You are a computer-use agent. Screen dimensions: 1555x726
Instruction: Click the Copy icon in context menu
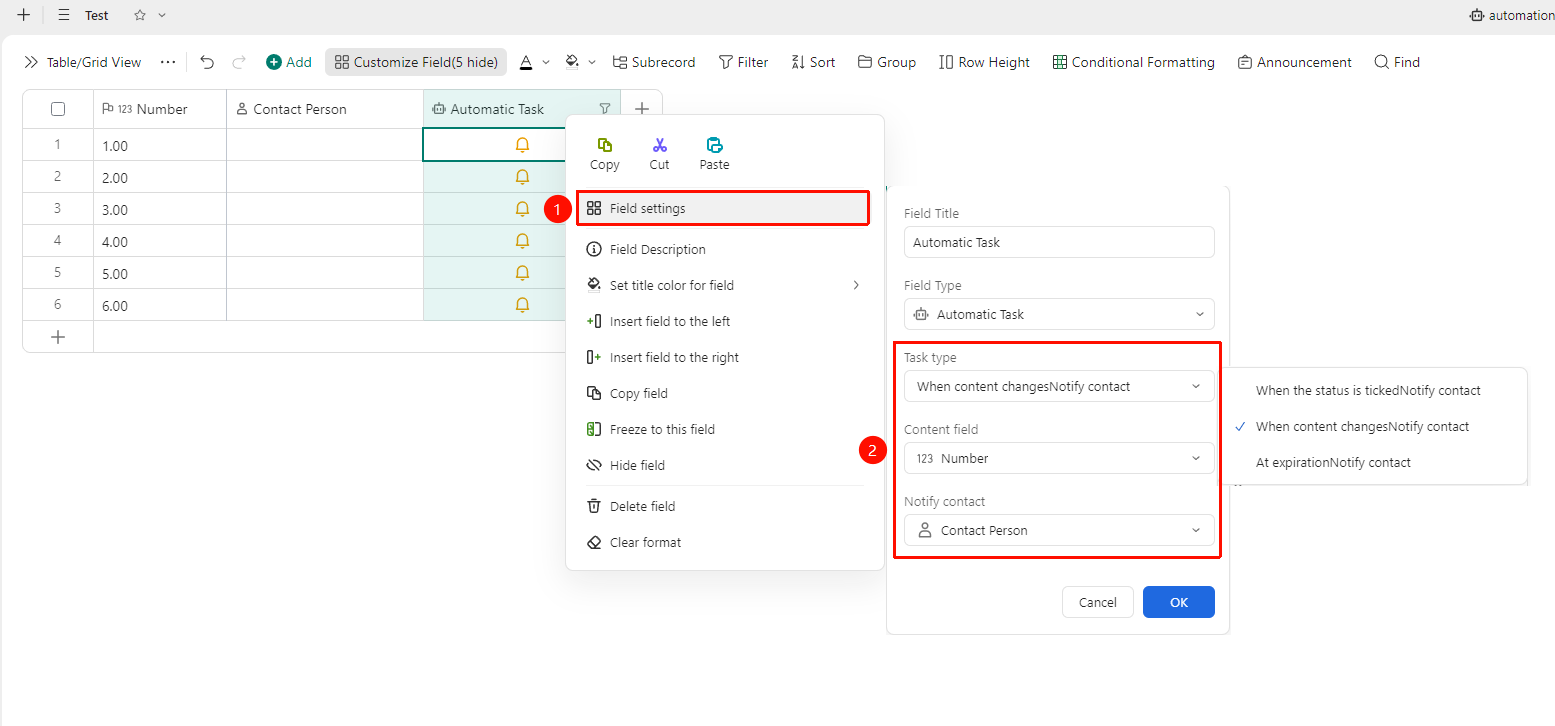(605, 145)
